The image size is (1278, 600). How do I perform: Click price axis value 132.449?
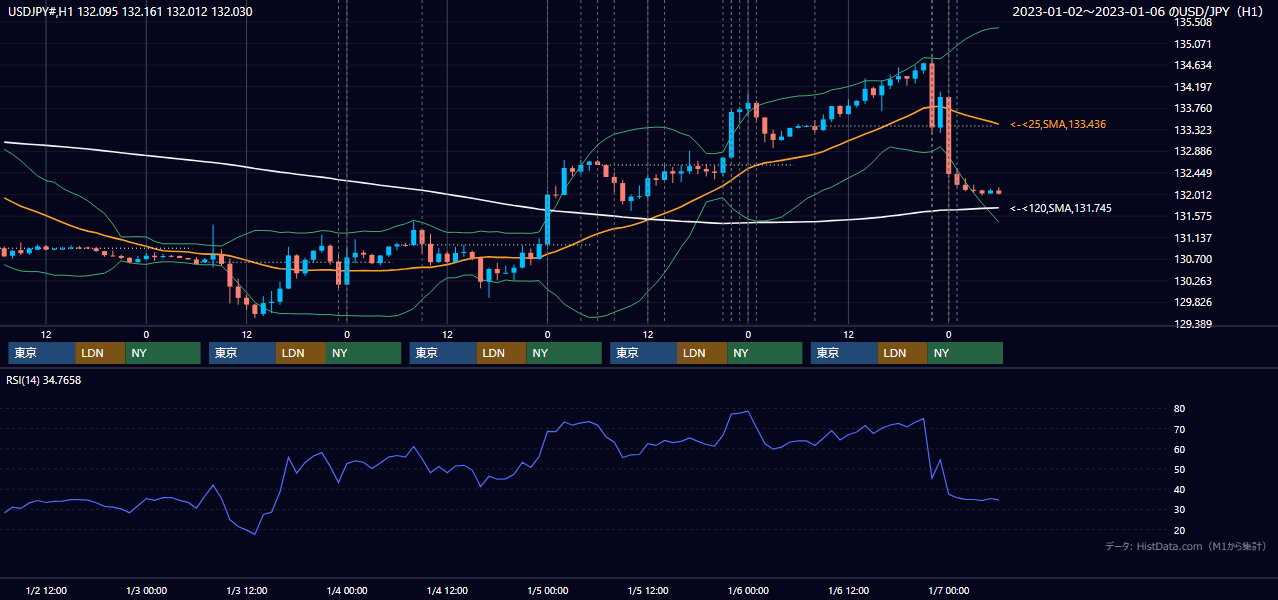[x=1193, y=174]
